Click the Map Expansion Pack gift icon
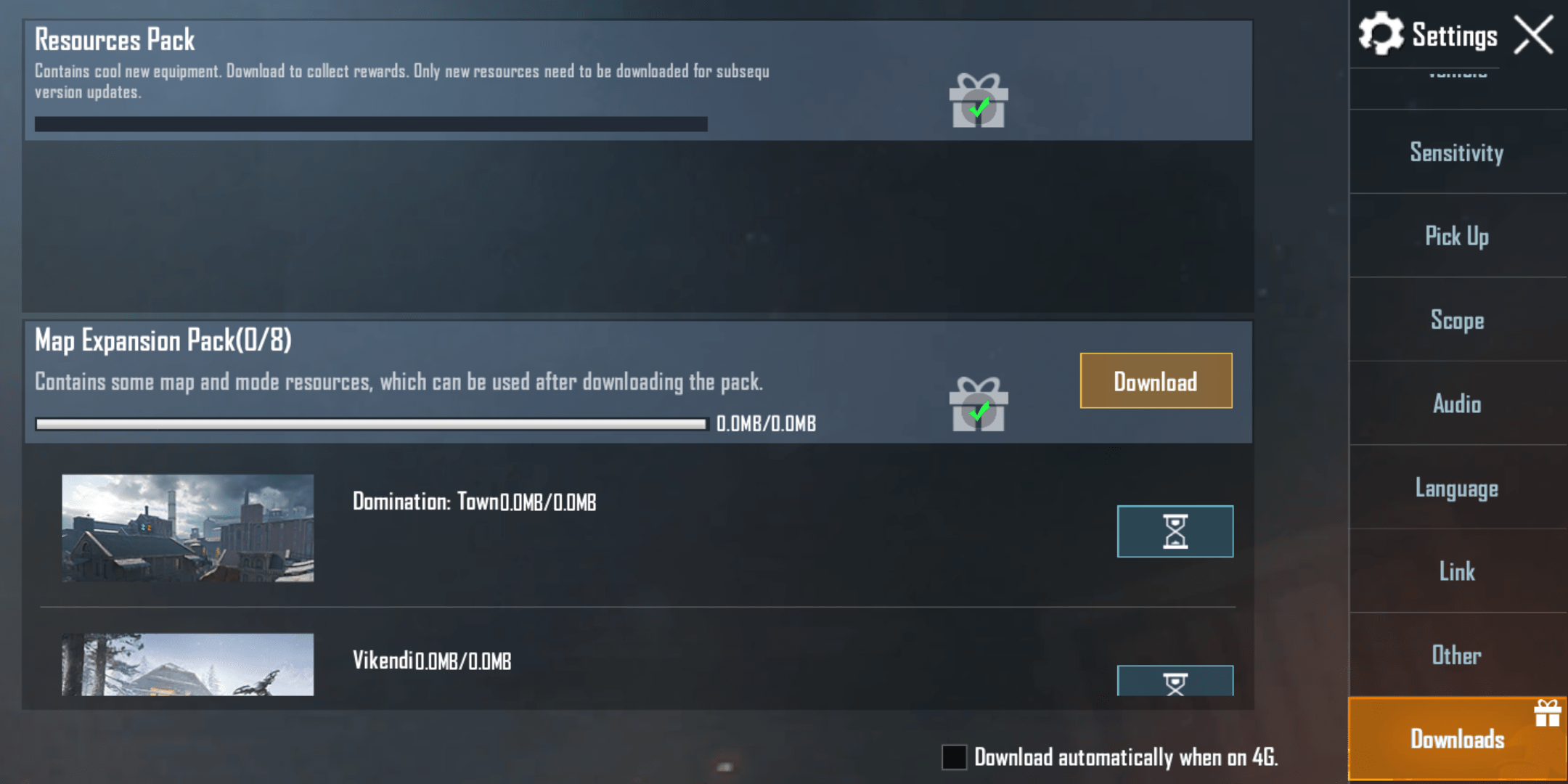1568x784 pixels. (x=979, y=404)
